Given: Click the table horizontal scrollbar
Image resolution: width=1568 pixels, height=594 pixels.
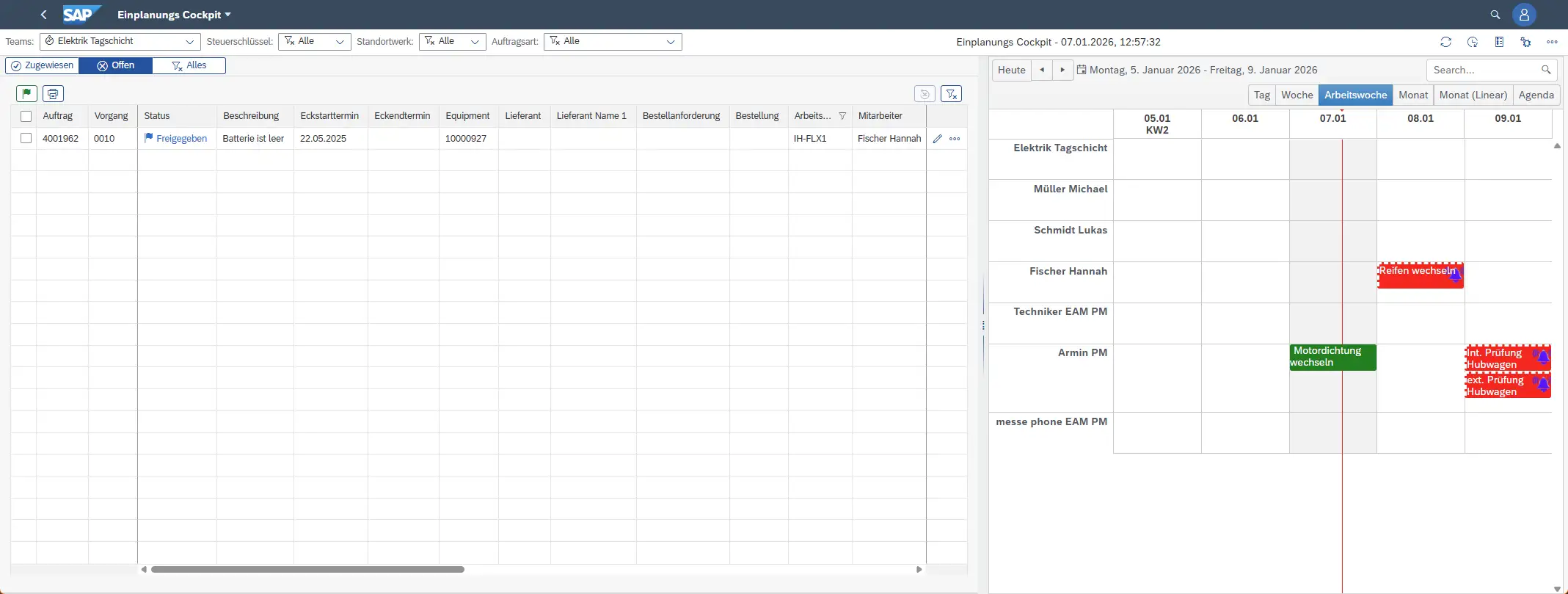Looking at the screenshot, I should [307, 569].
